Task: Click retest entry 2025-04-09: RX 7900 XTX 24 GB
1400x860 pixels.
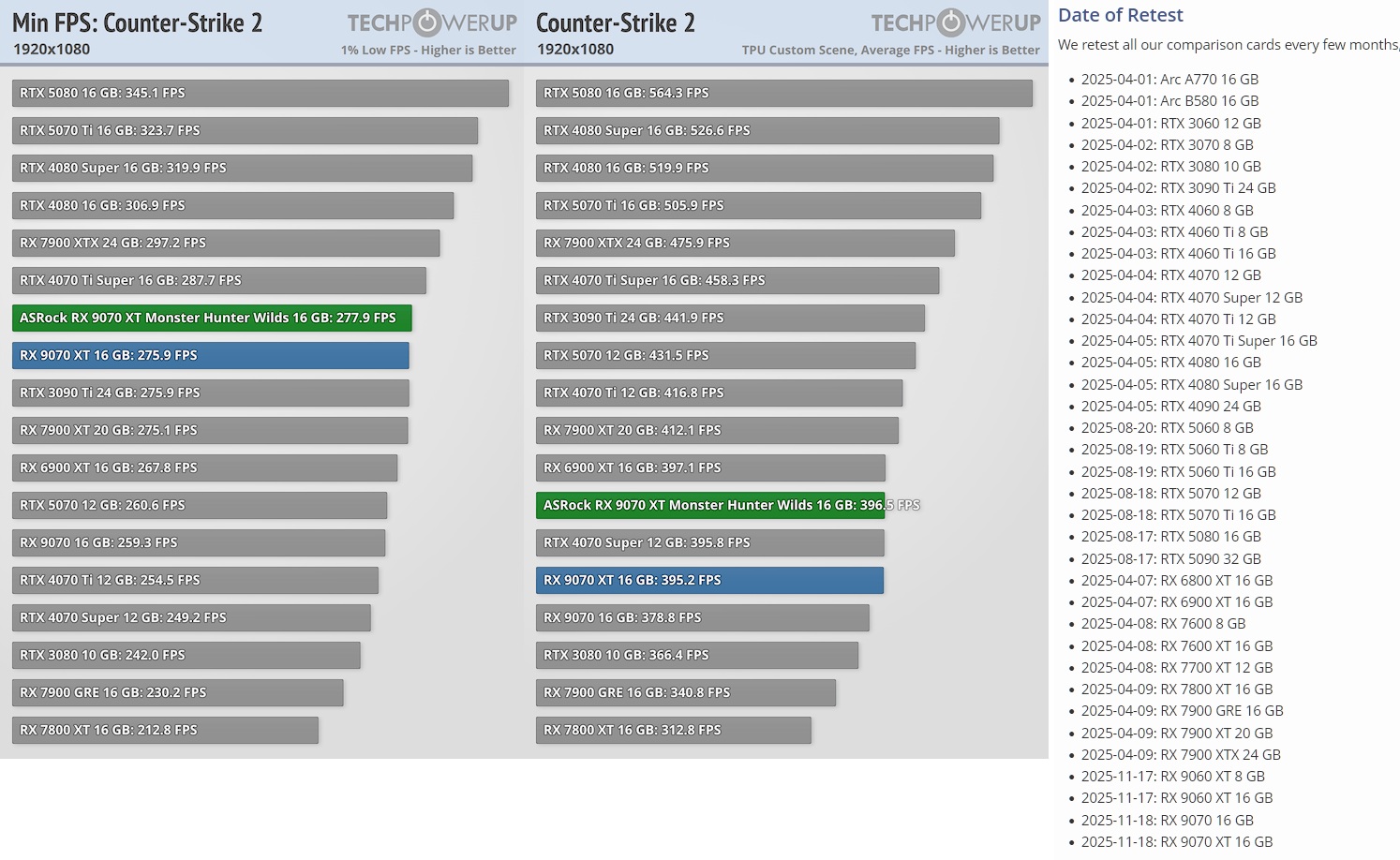Action: coord(1181,755)
